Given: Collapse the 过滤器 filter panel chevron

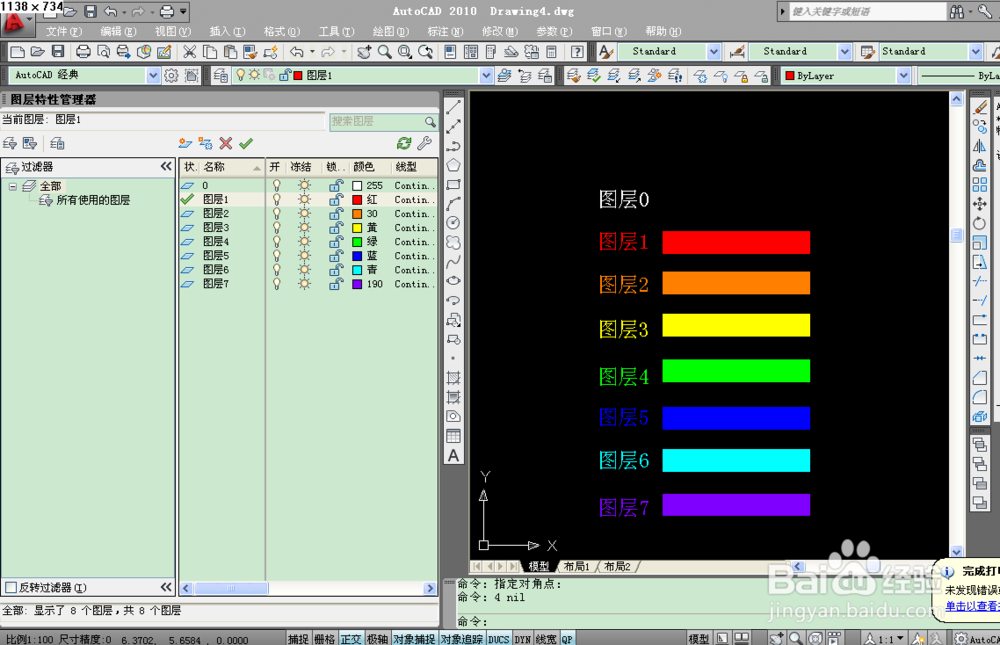Looking at the screenshot, I should click(166, 167).
